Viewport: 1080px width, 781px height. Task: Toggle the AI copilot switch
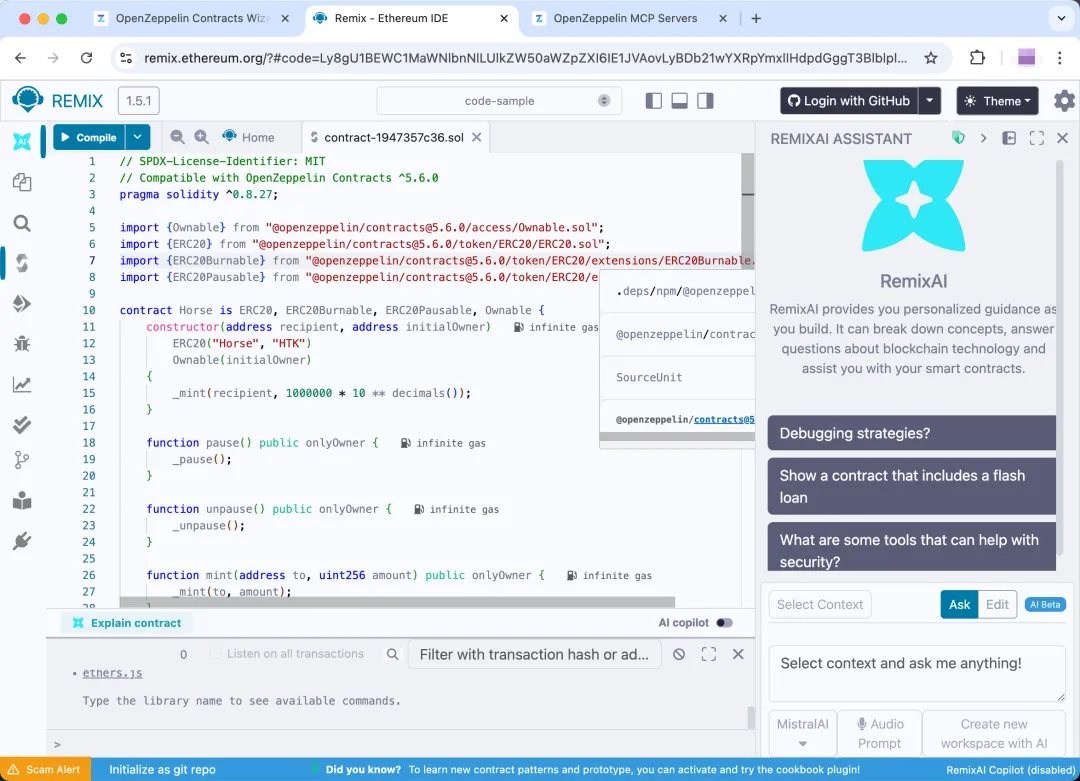[x=724, y=623]
